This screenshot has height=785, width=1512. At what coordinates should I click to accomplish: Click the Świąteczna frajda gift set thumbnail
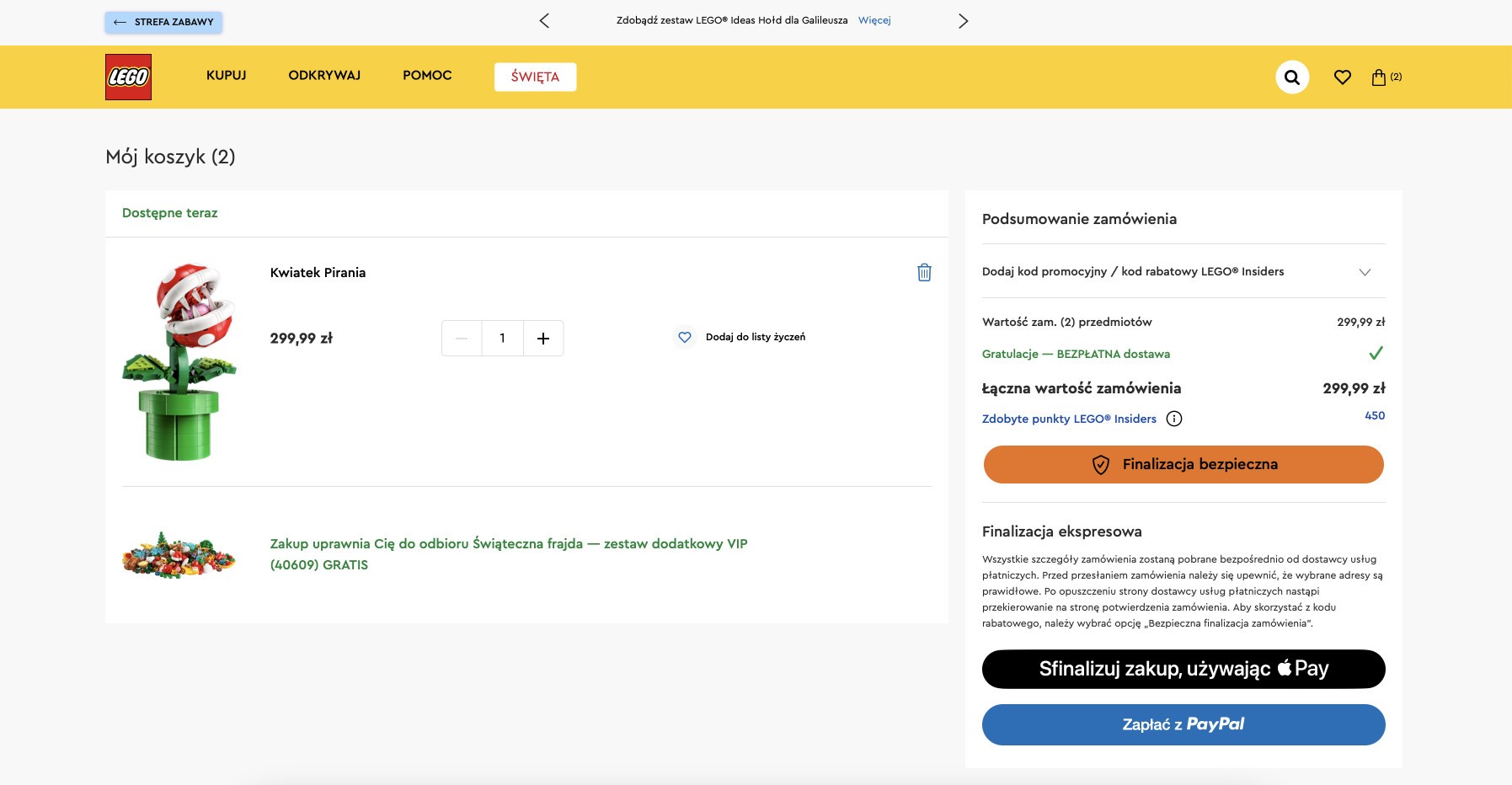click(x=179, y=554)
